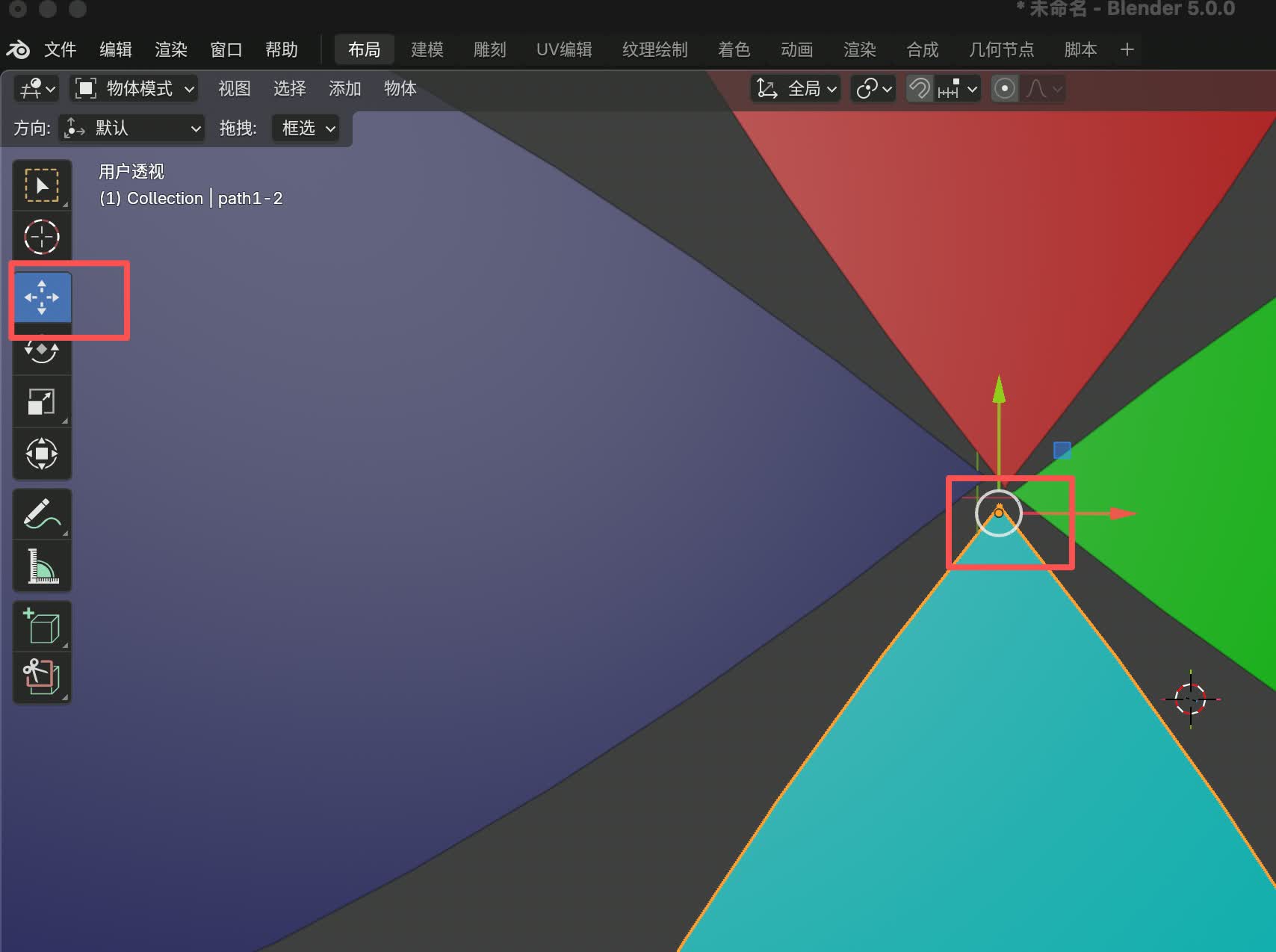
Task: Pick the Annotate pencil tool
Action: click(x=42, y=514)
